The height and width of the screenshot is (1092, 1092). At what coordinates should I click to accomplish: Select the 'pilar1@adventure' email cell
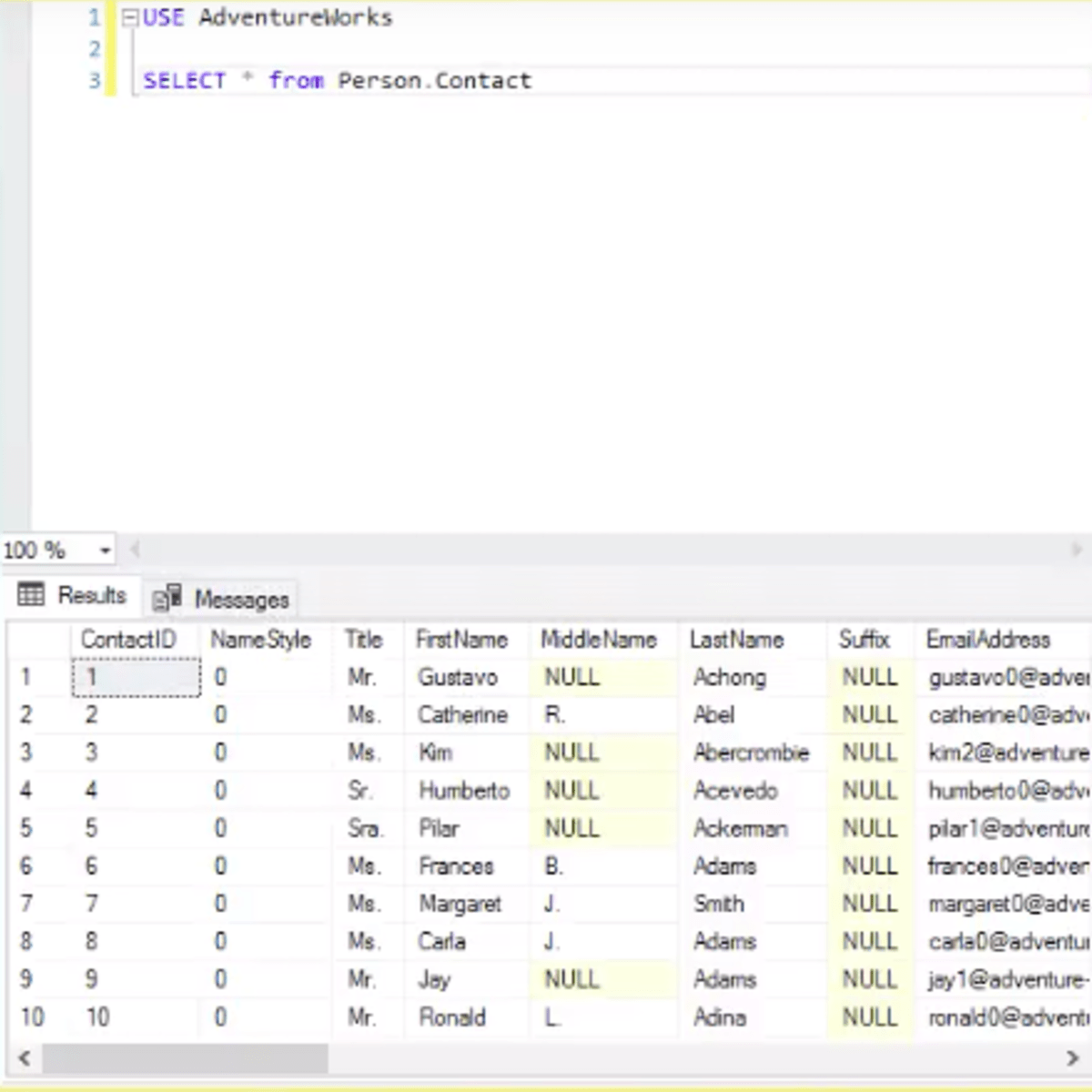[1003, 828]
